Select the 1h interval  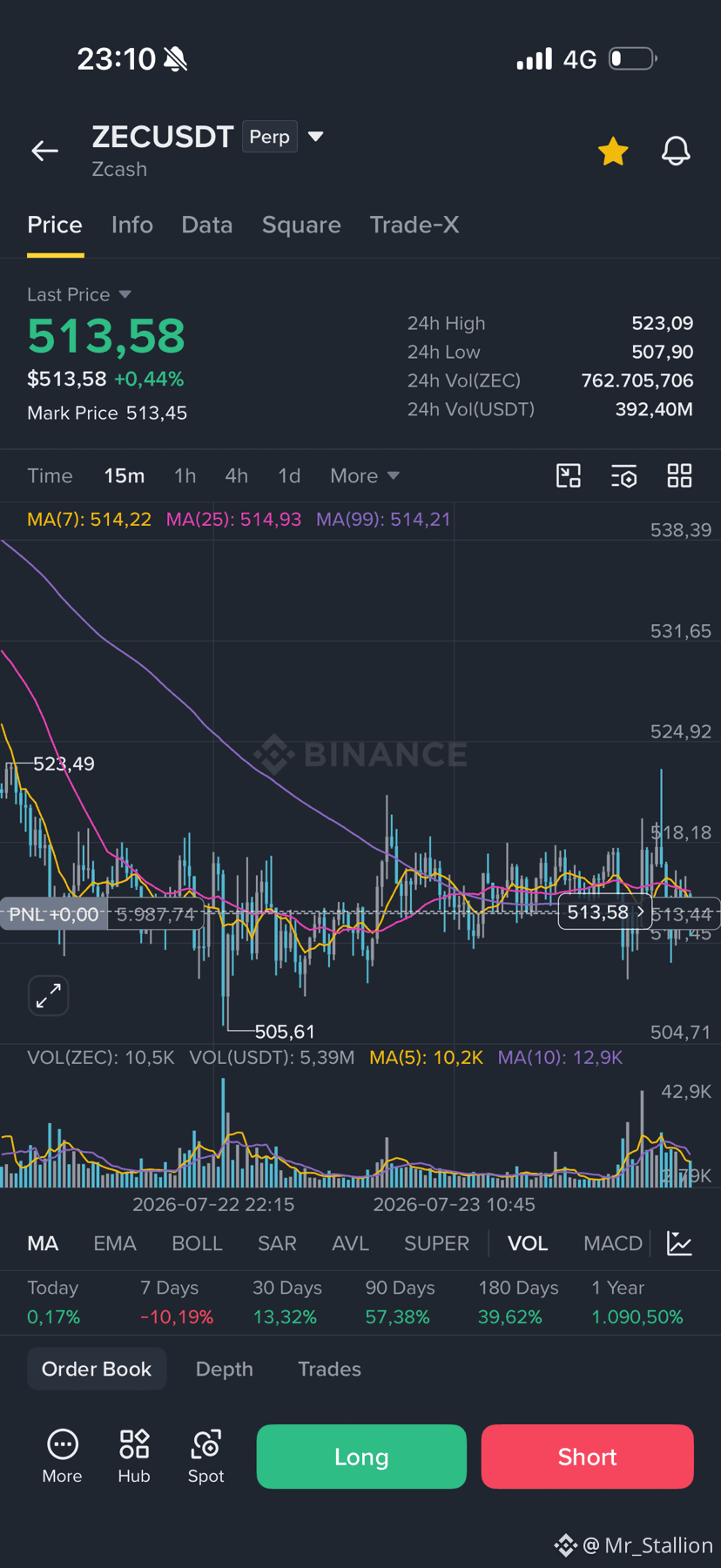(x=185, y=475)
